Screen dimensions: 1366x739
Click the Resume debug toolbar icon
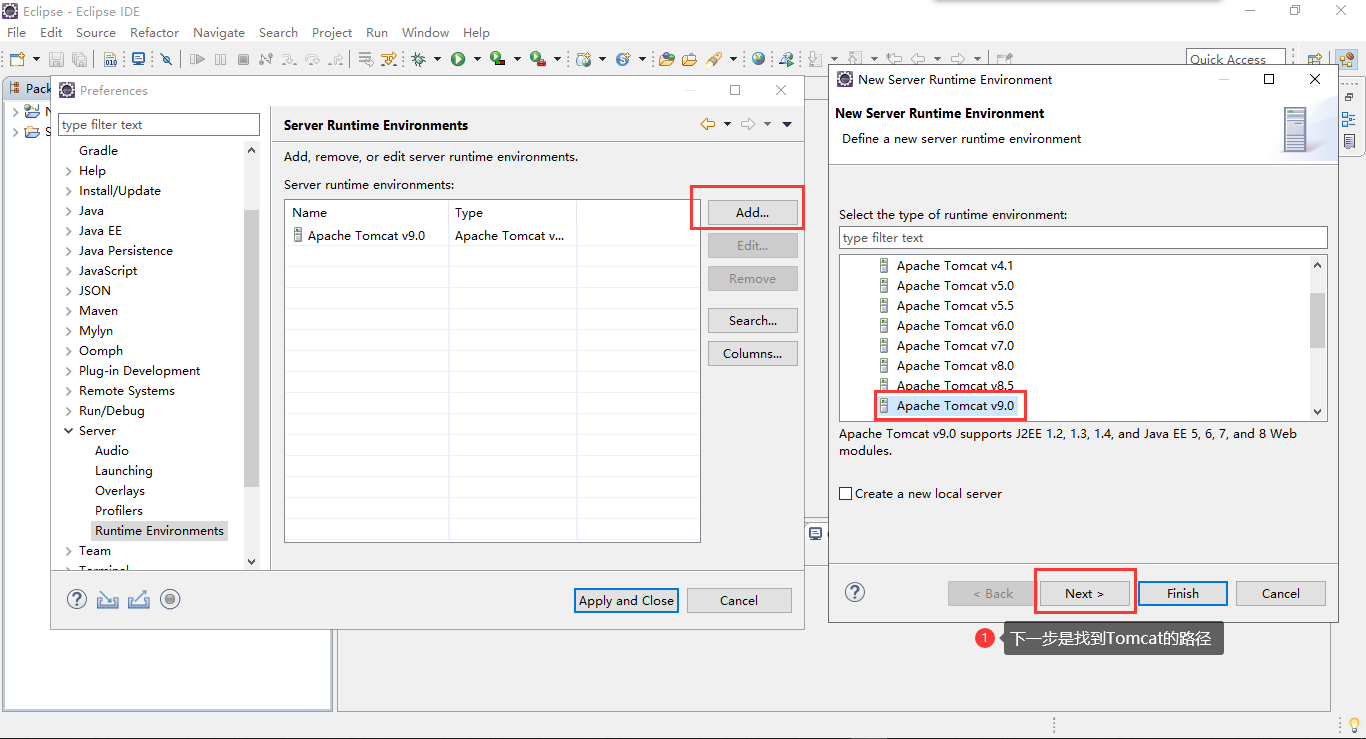(x=197, y=59)
